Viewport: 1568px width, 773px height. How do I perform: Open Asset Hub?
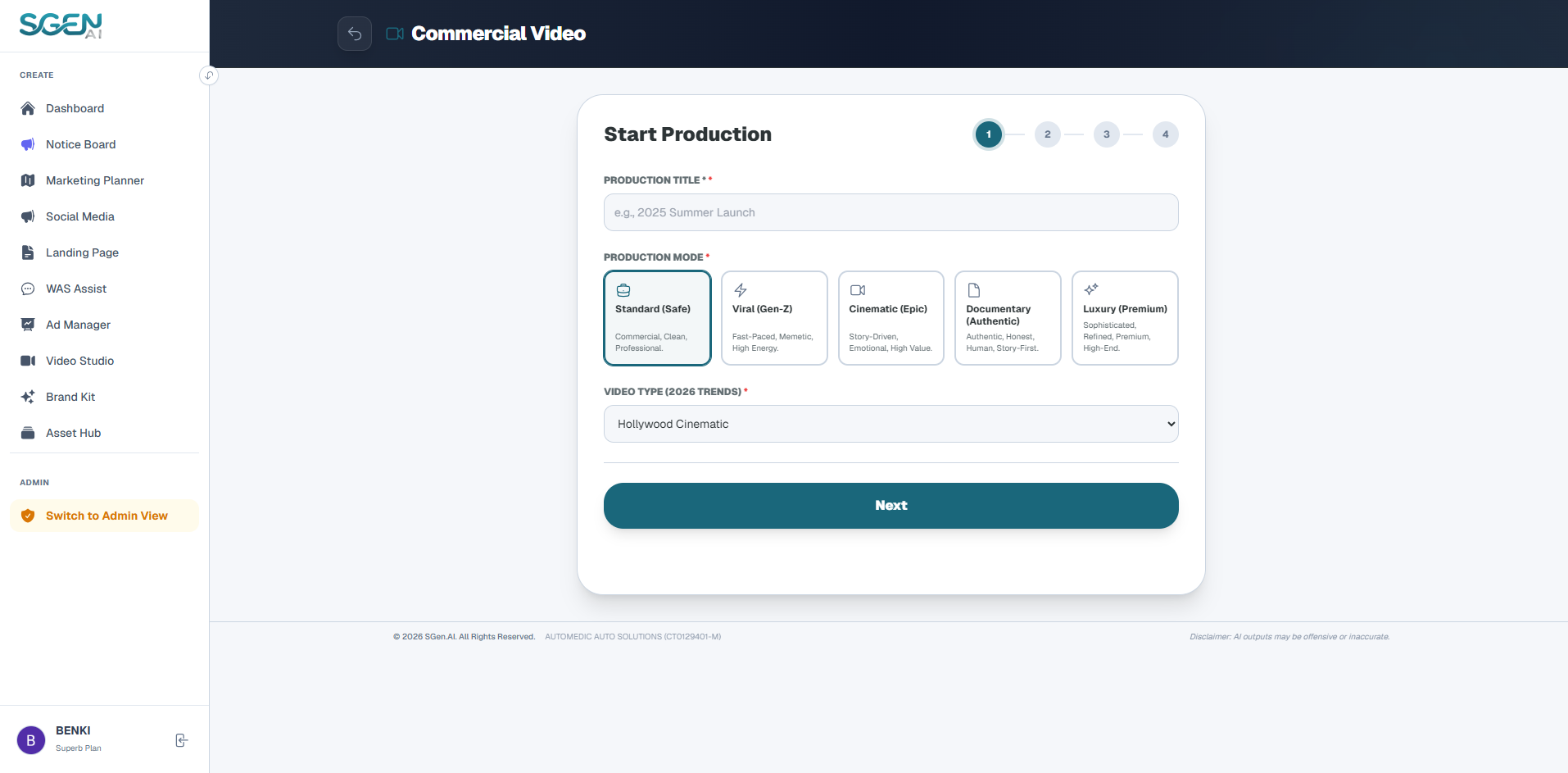tap(104, 433)
